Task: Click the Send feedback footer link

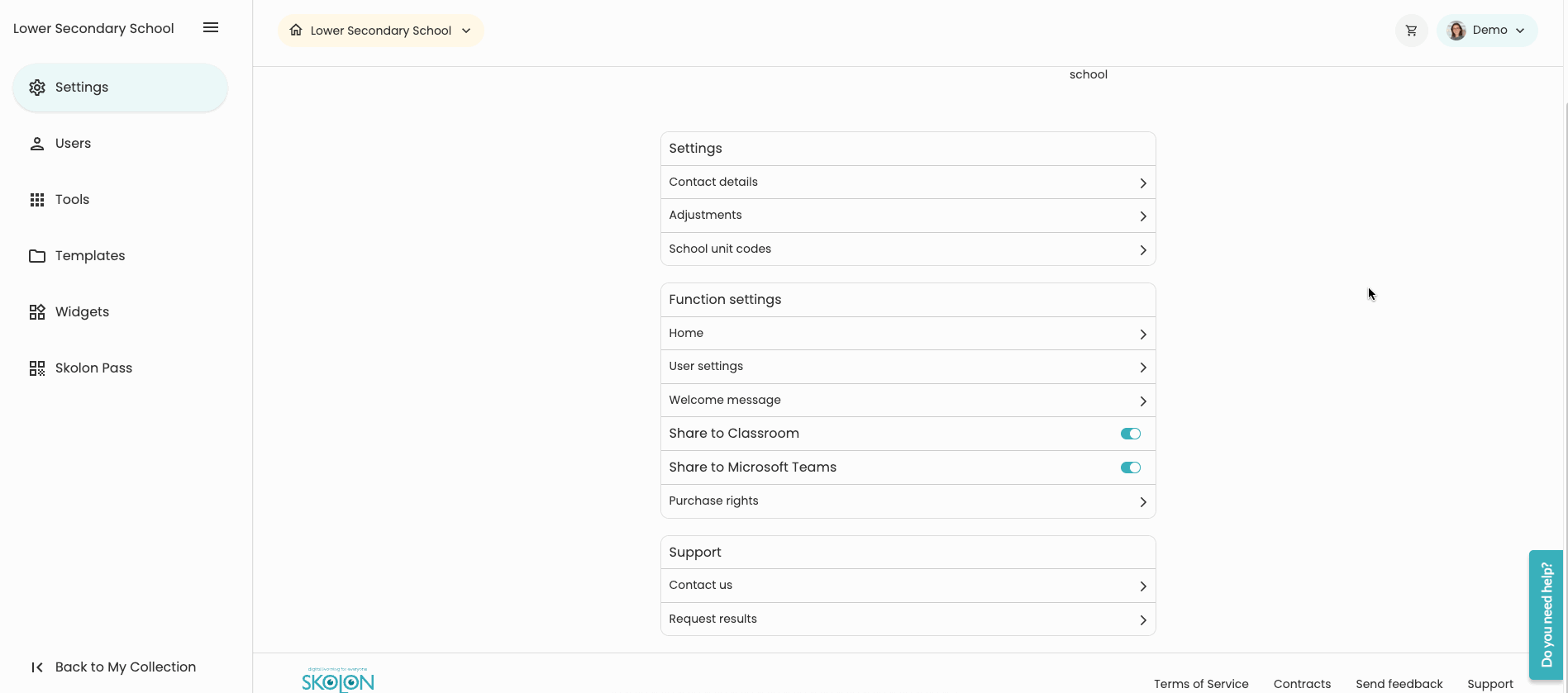Action: [x=1399, y=684]
